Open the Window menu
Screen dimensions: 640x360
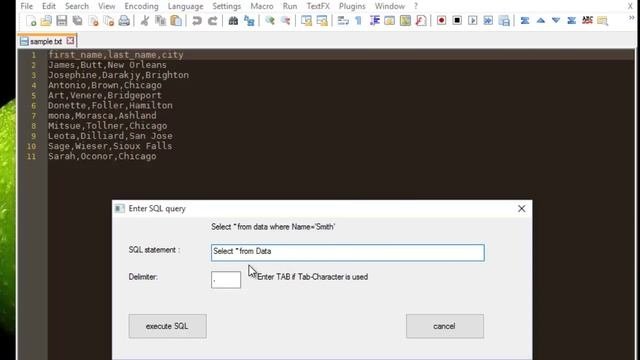pos(389,6)
